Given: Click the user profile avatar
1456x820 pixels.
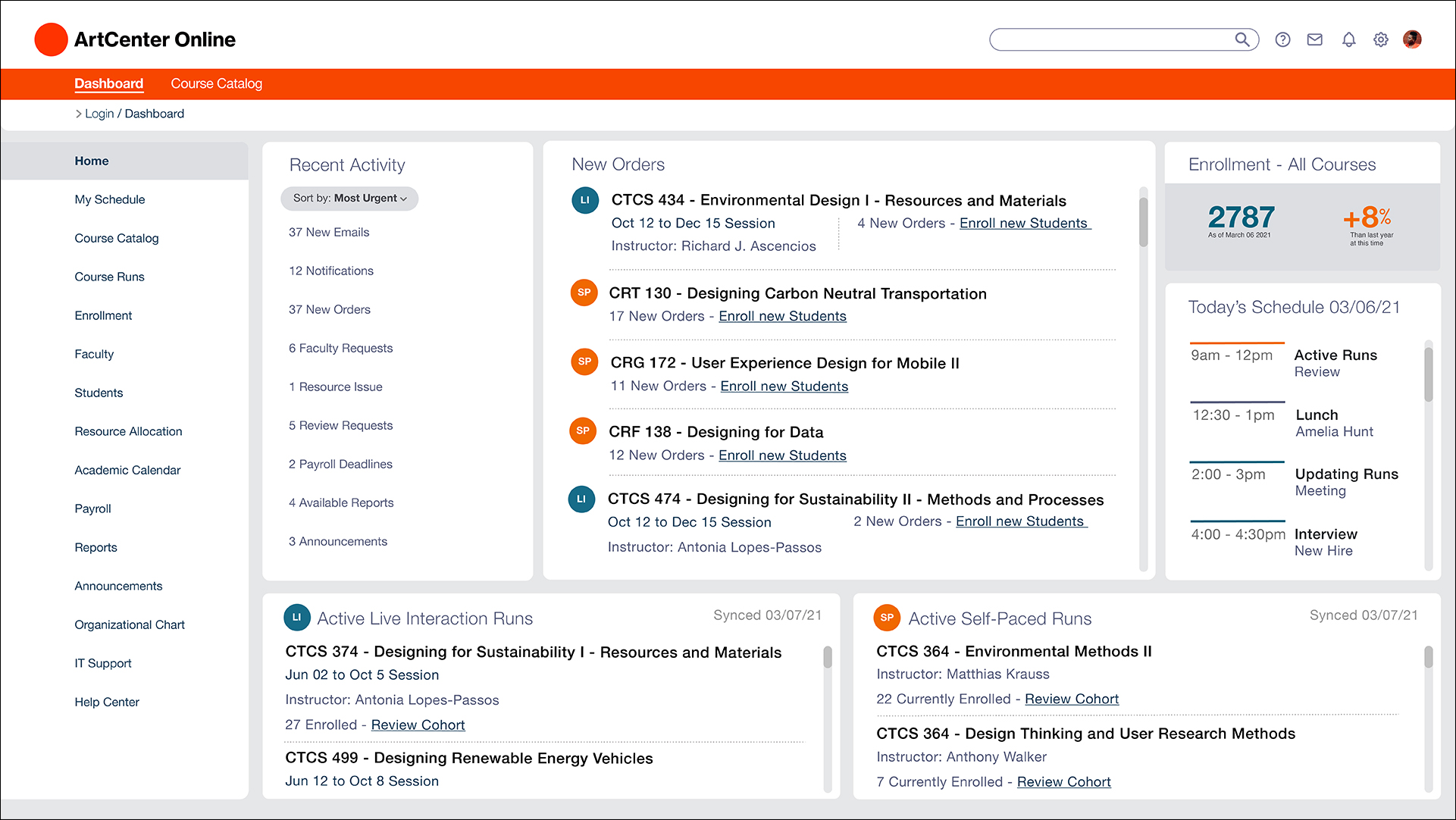Looking at the screenshot, I should tap(1412, 39).
